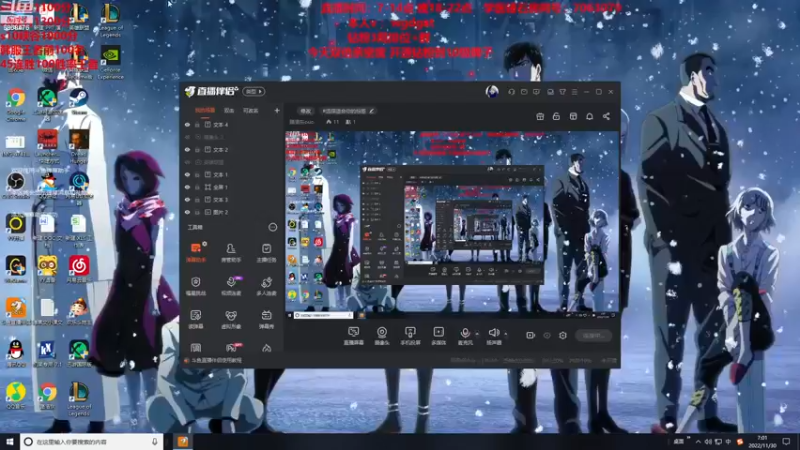Click the 修改 button above the preview
Viewport: 800px width, 450px height.
[305, 111]
